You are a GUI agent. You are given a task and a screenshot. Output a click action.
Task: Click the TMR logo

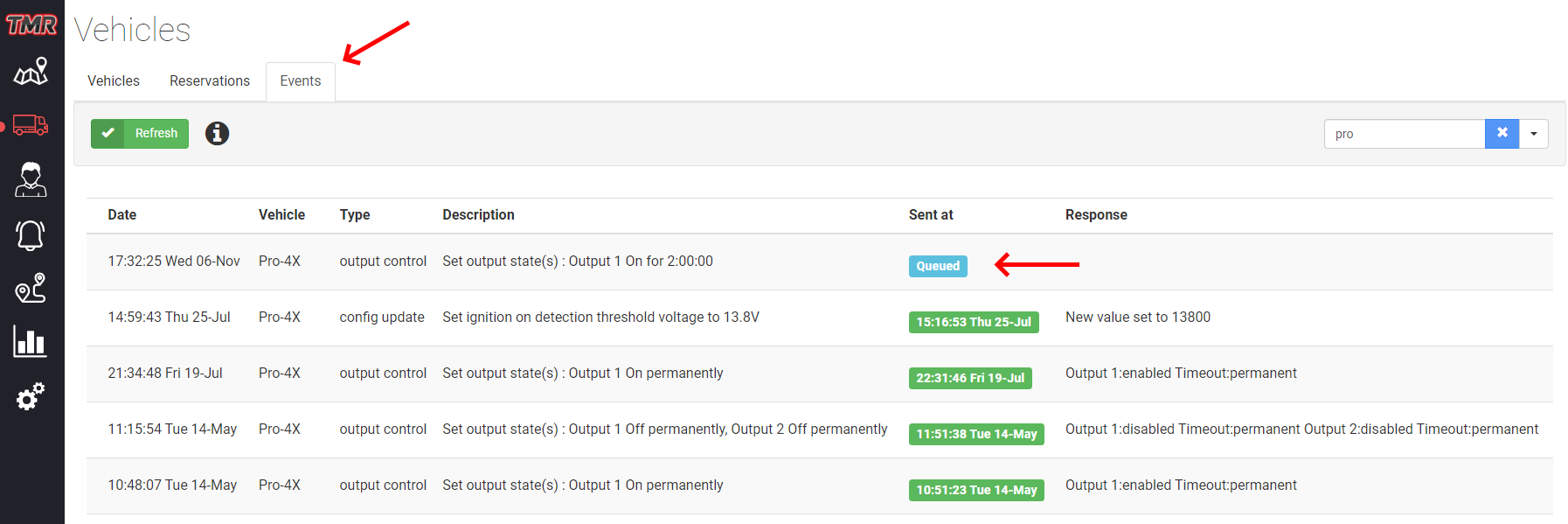31,24
